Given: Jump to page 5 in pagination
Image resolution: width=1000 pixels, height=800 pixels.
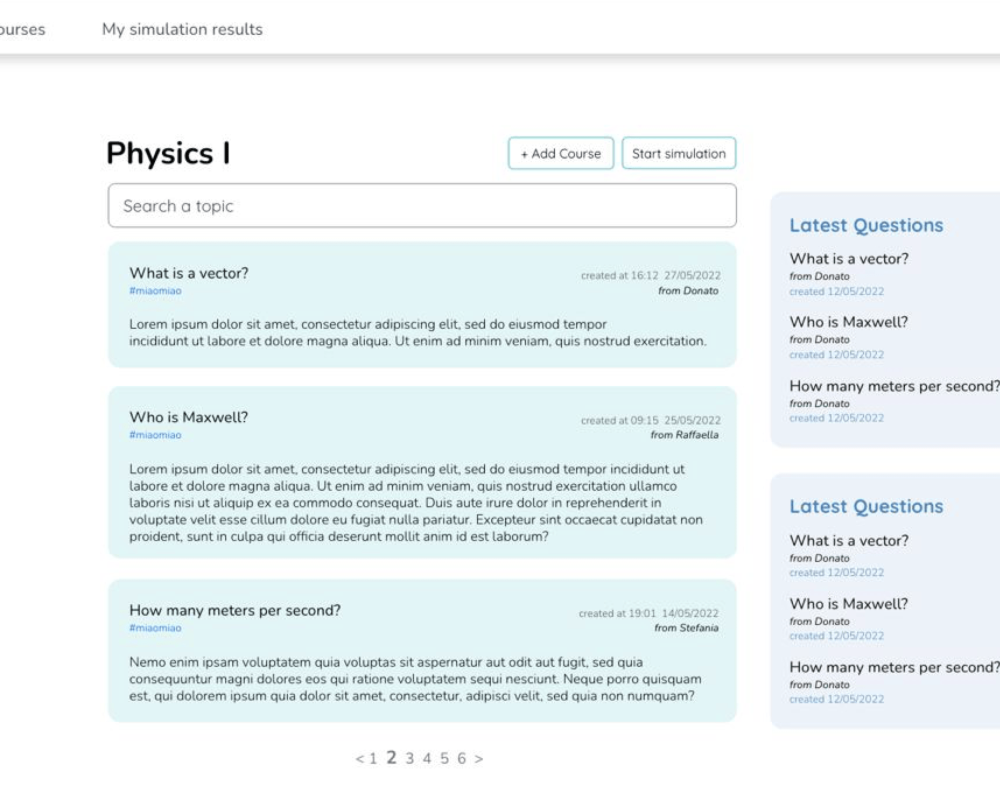Looking at the screenshot, I should pos(444,759).
